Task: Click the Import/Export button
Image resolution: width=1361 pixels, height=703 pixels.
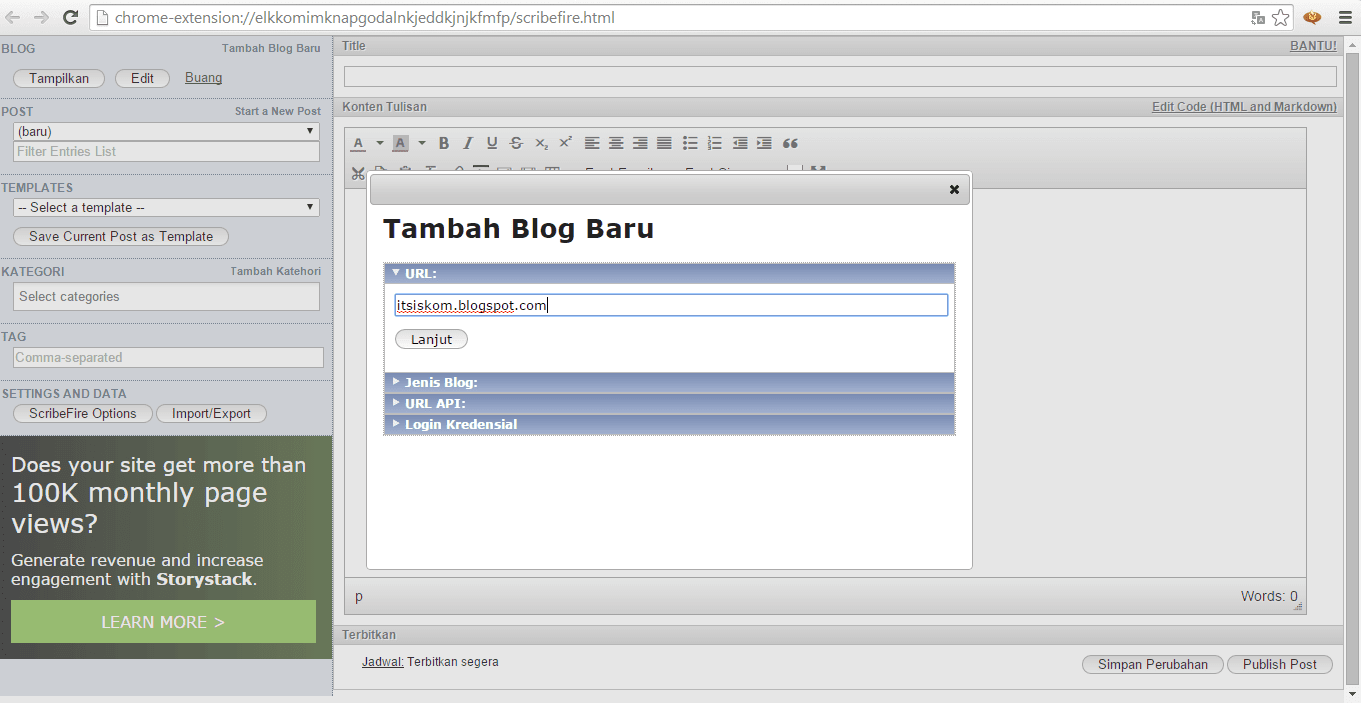Action: point(211,413)
